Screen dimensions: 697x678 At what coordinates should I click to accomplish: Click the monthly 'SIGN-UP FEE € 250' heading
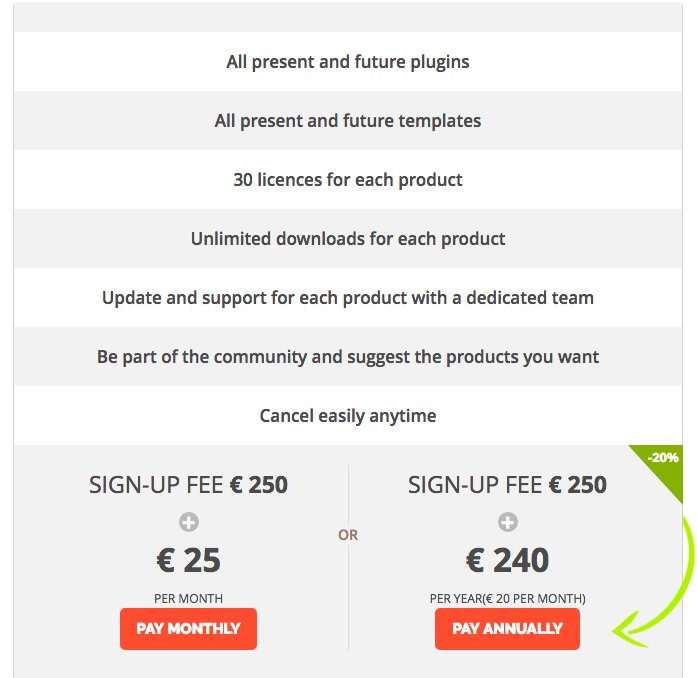click(x=188, y=485)
